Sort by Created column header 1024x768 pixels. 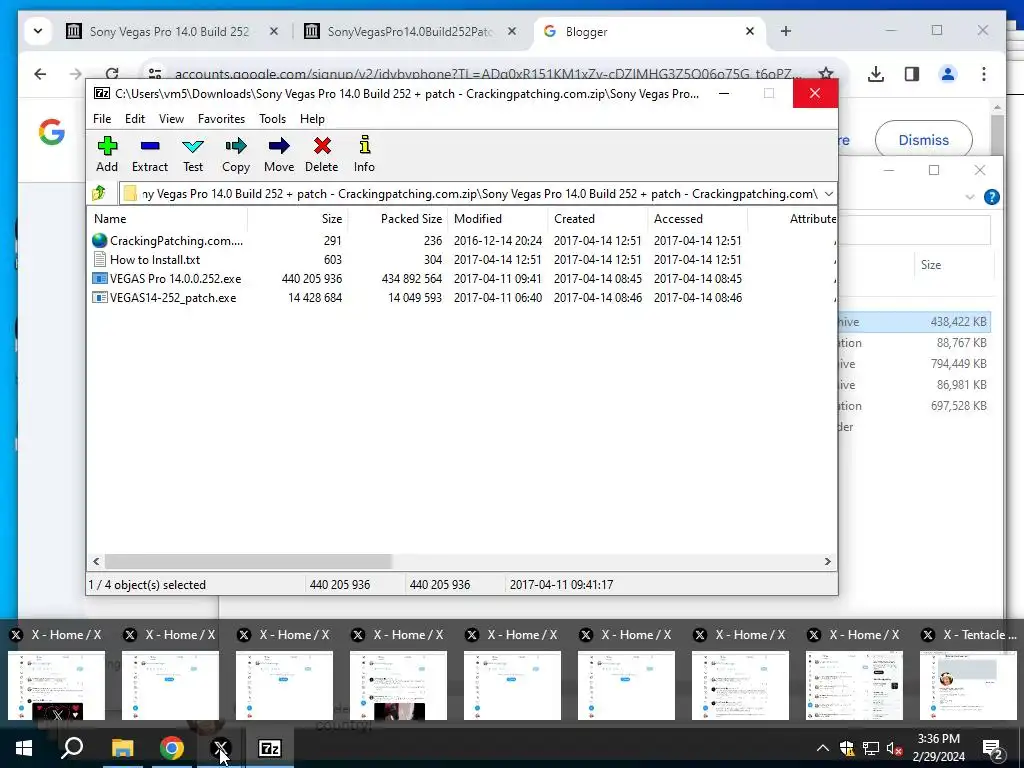coord(598,219)
